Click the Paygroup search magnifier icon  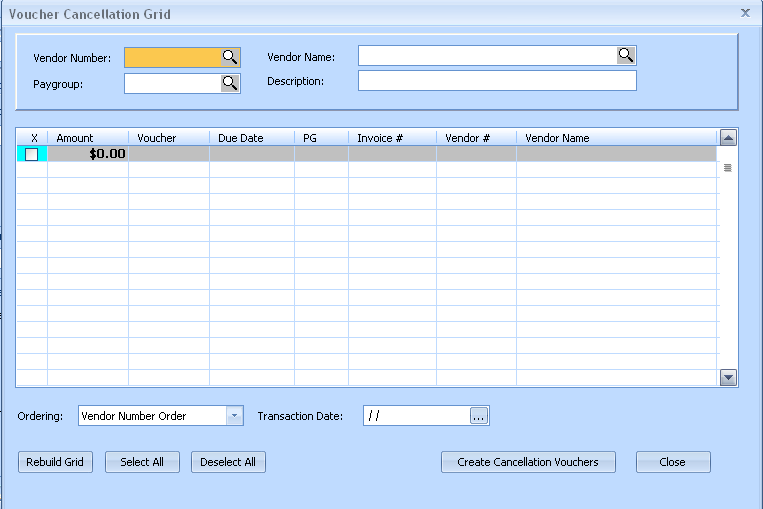pyautogui.click(x=230, y=84)
